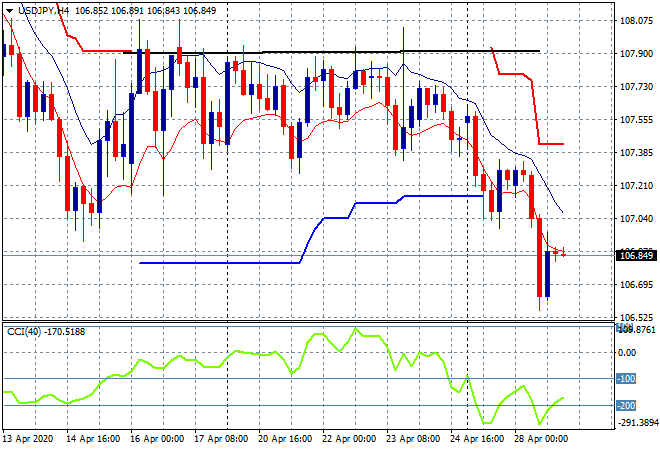This screenshot has width=660, height=450.
Task: Click the 107.730 price axis label
Action: click(636, 87)
